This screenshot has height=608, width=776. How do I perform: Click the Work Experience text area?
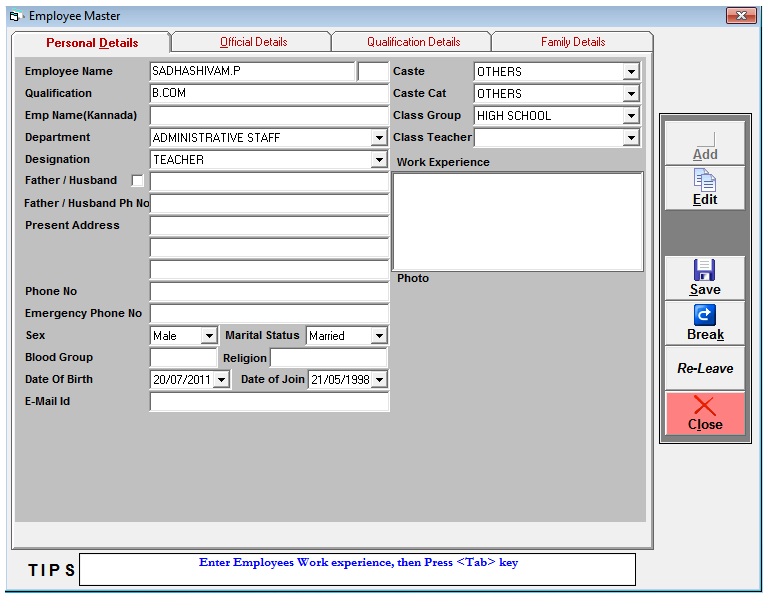517,221
